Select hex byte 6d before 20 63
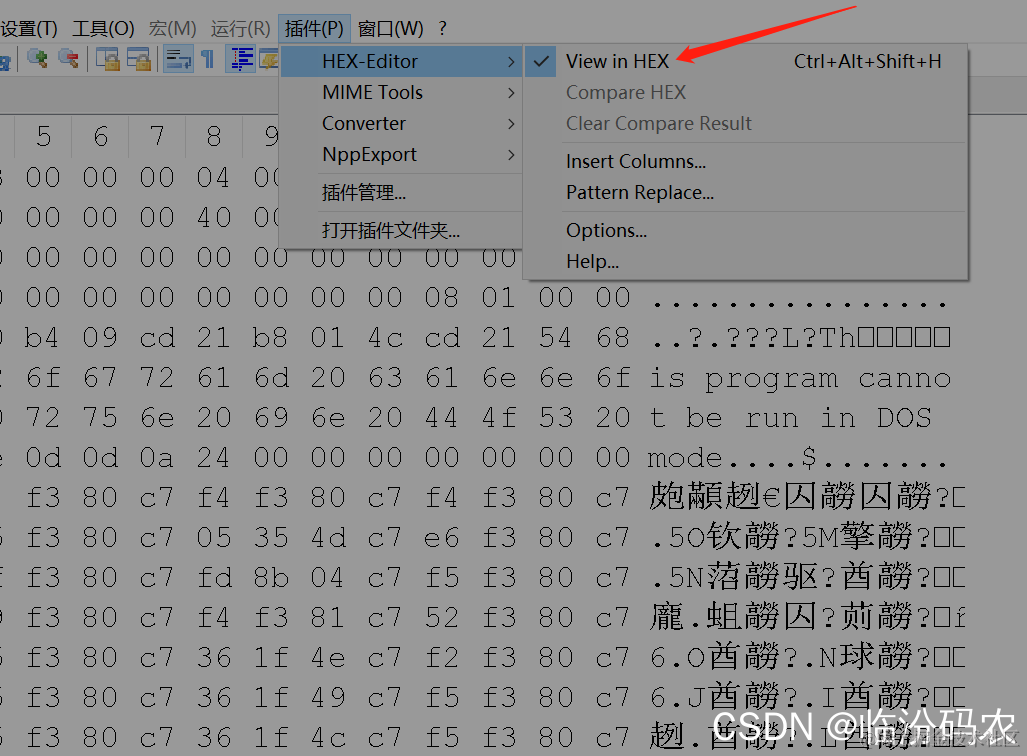Viewport: 1027px width, 756px height. pos(271,378)
